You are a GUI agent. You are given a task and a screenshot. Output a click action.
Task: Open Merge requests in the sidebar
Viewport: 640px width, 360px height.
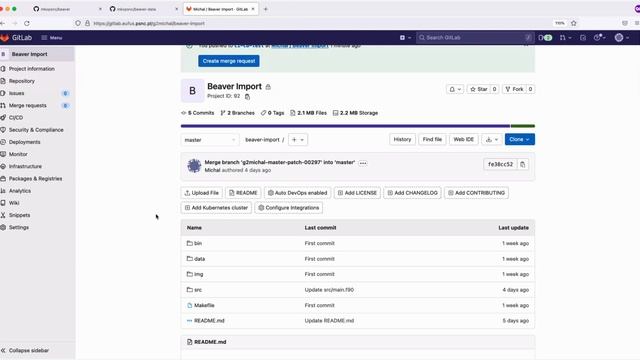[28, 106]
